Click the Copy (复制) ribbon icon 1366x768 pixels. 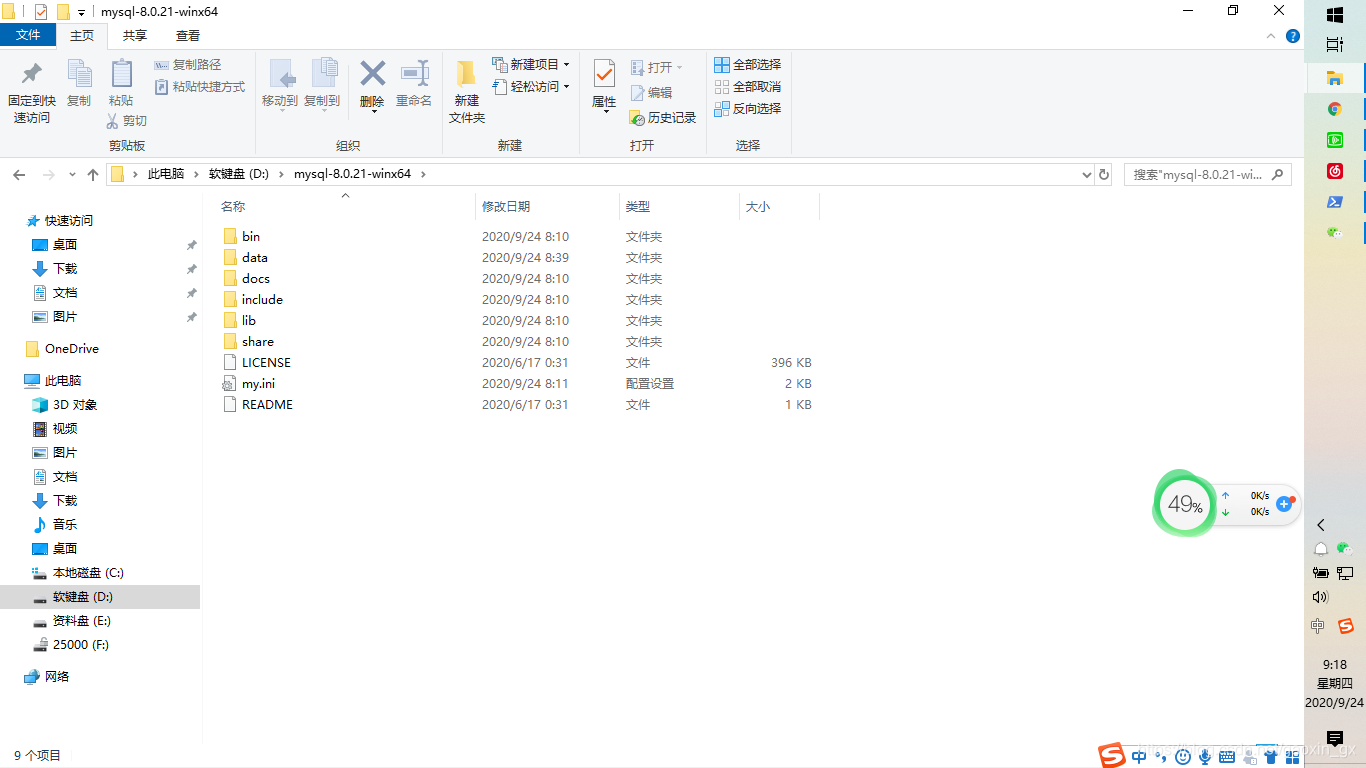click(x=79, y=73)
